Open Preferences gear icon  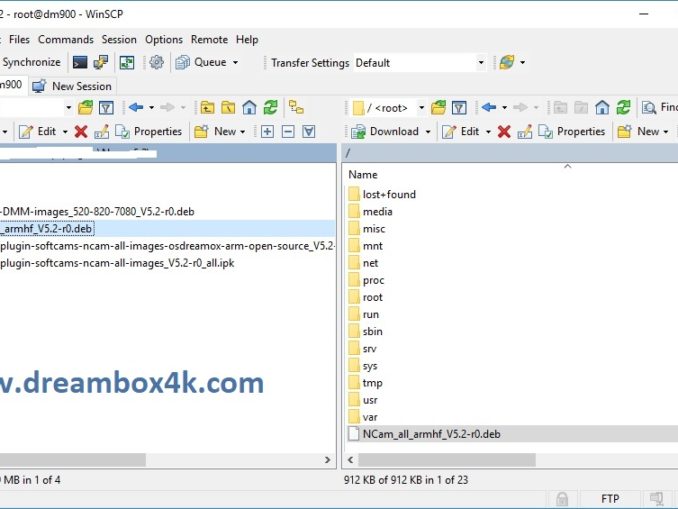[157, 63]
